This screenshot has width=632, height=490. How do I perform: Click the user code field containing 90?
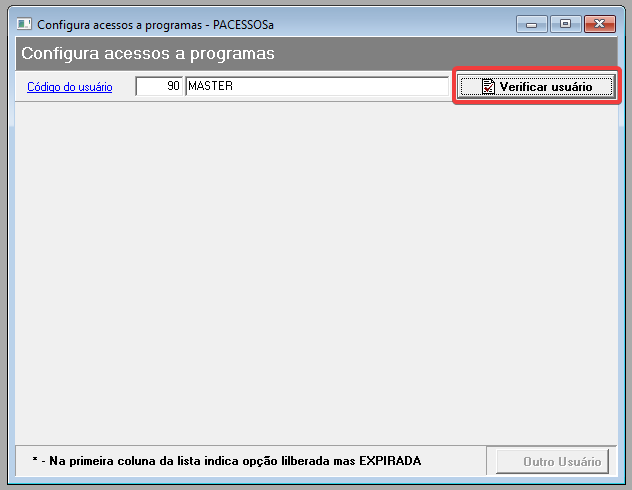[159, 86]
